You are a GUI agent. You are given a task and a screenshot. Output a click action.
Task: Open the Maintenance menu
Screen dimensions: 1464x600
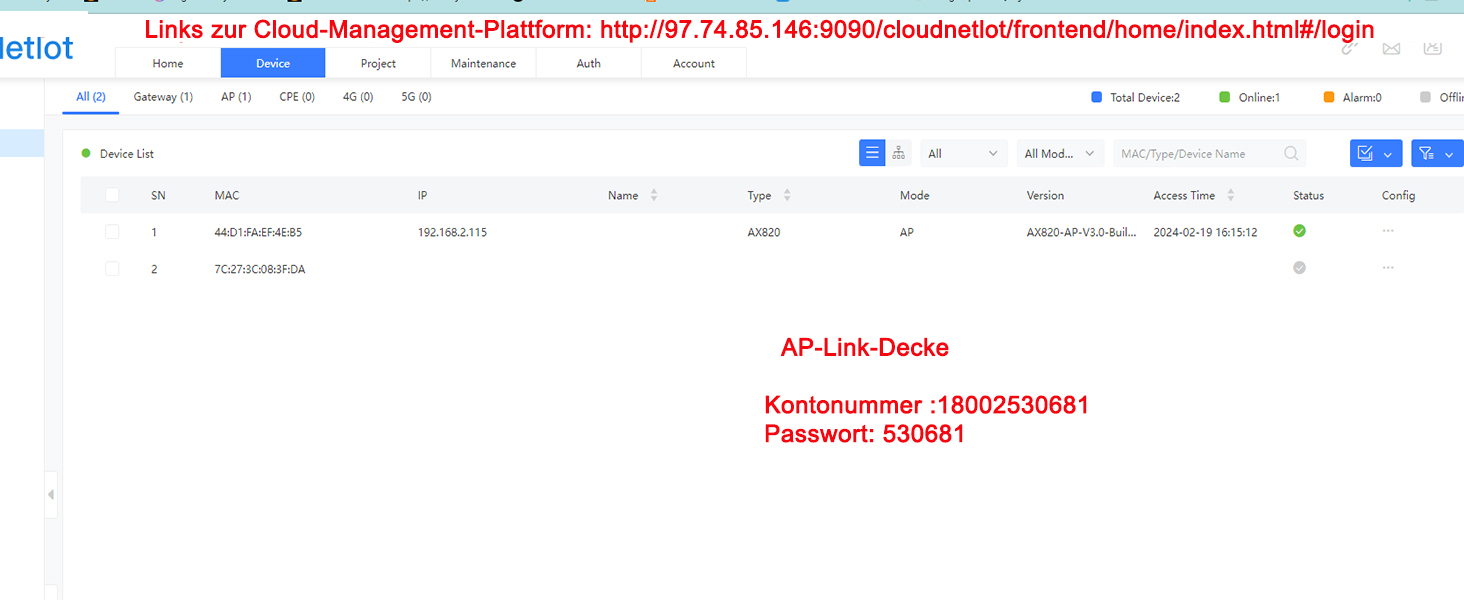coord(484,63)
